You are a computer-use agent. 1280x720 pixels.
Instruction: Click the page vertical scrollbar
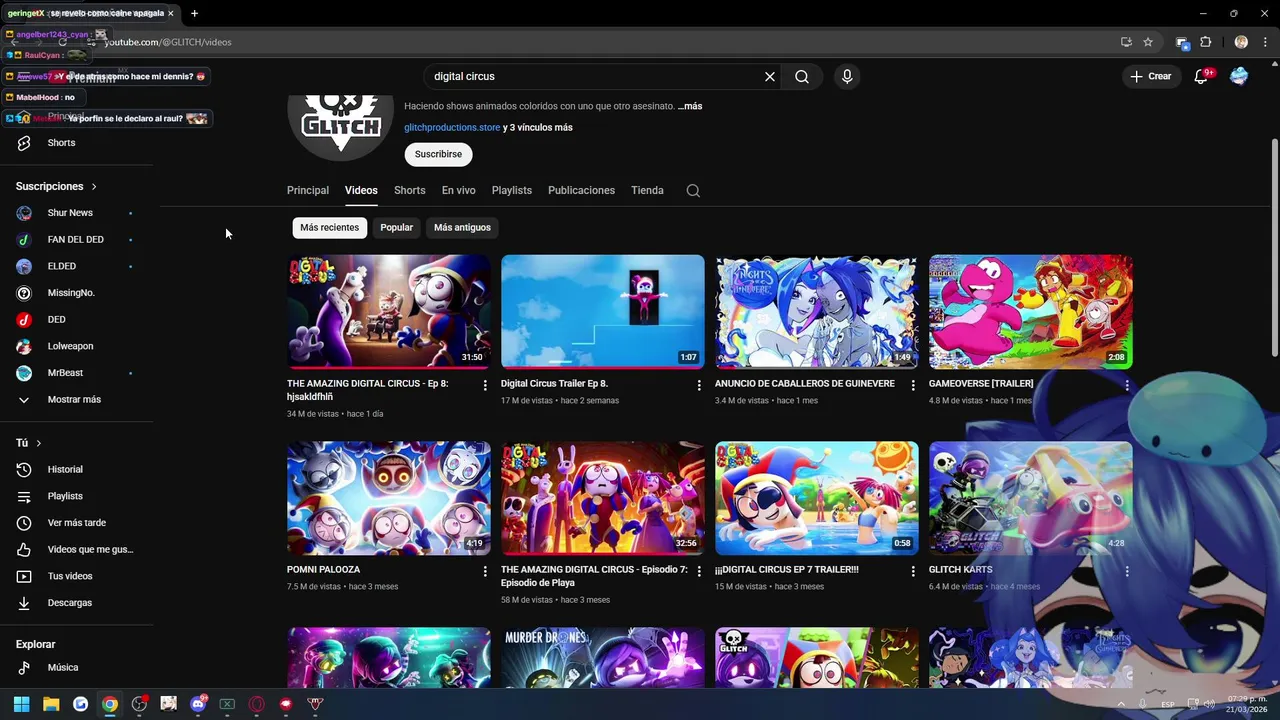(1274, 247)
